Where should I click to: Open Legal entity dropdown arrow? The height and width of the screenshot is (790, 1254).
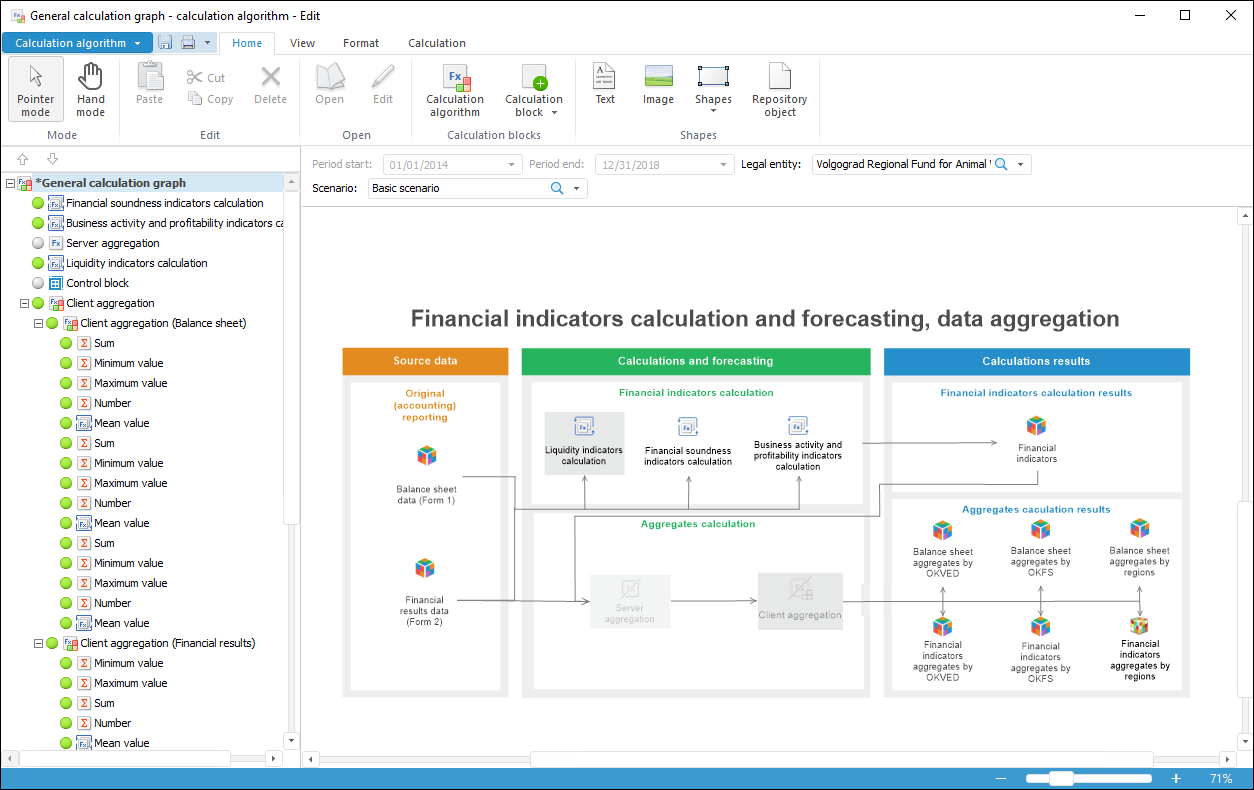pos(1020,164)
